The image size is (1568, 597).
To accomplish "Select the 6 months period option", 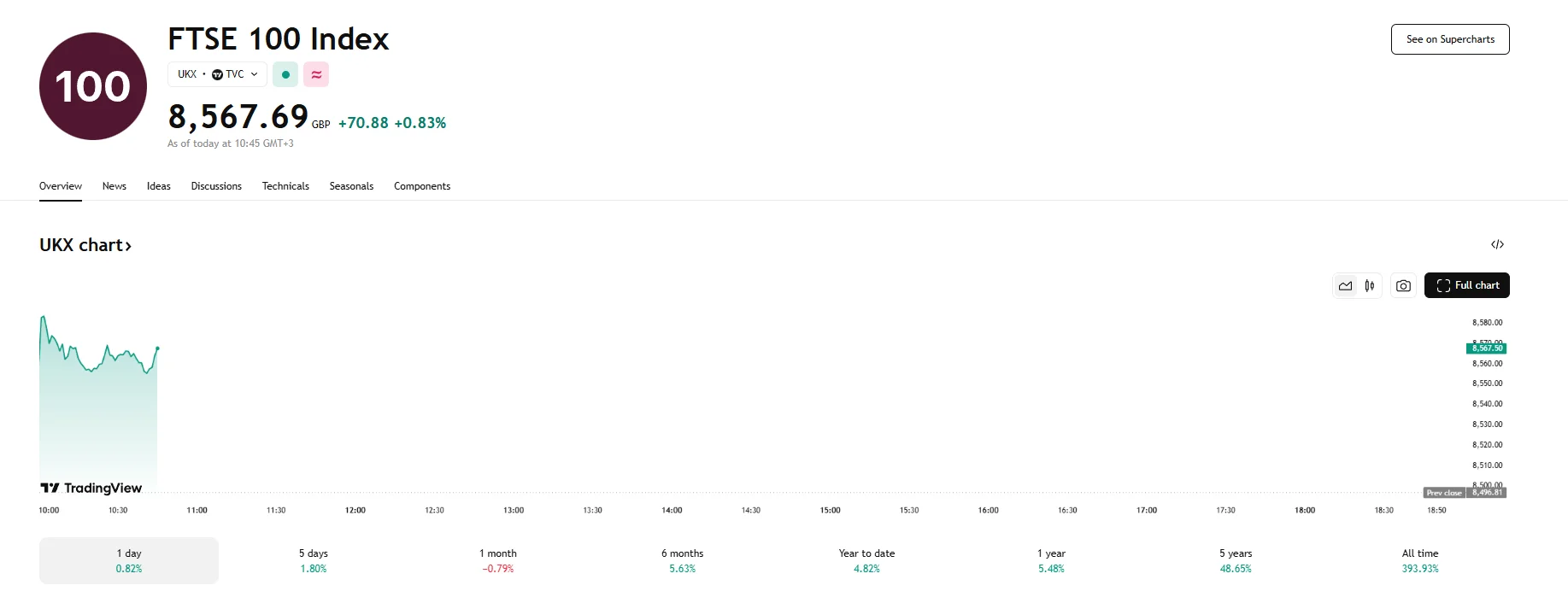I will [682, 560].
